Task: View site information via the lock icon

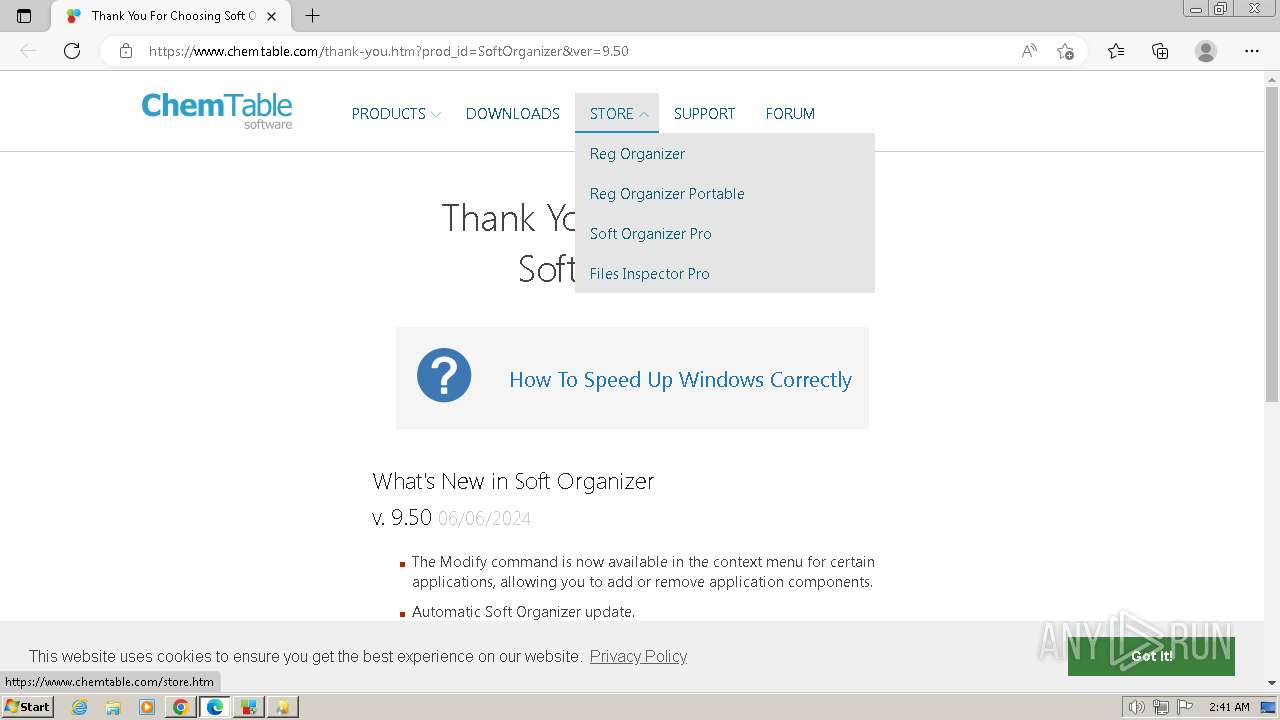Action: 126,51
